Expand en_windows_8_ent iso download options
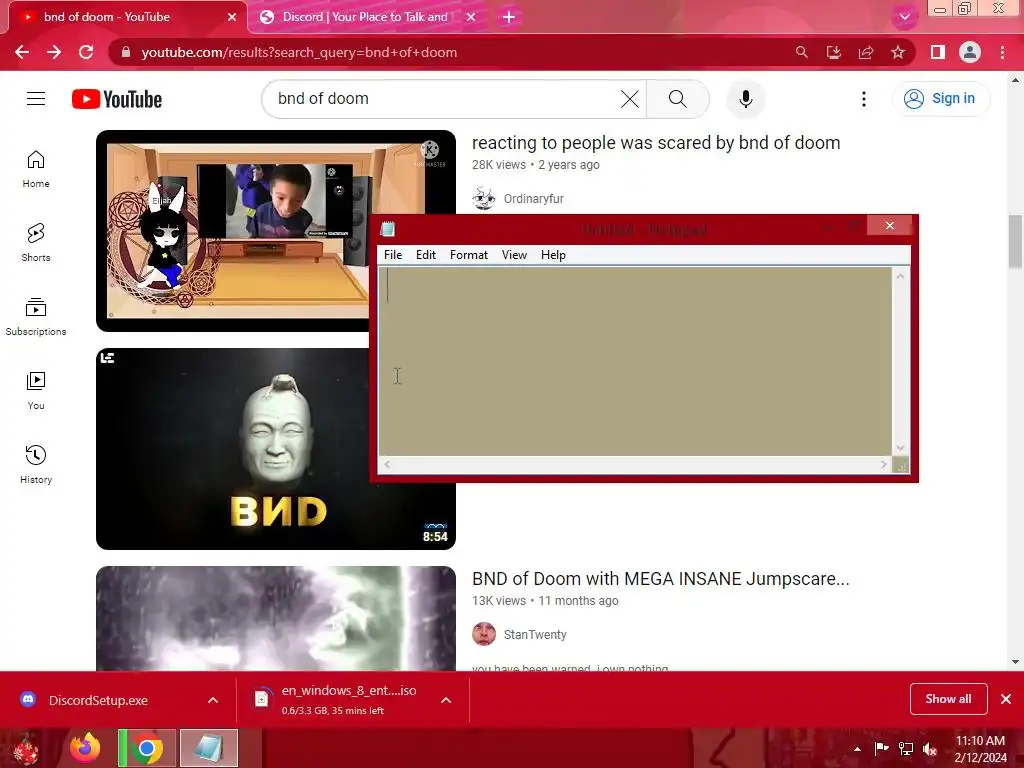The image size is (1024, 768). [446, 700]
